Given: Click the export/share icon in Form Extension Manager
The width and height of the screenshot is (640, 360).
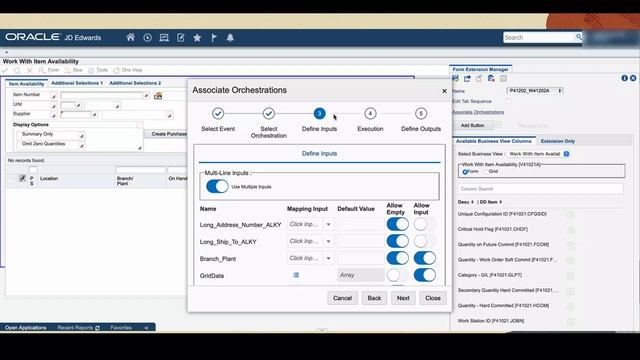Looking at the screenshot, I should tap(467, 78).
